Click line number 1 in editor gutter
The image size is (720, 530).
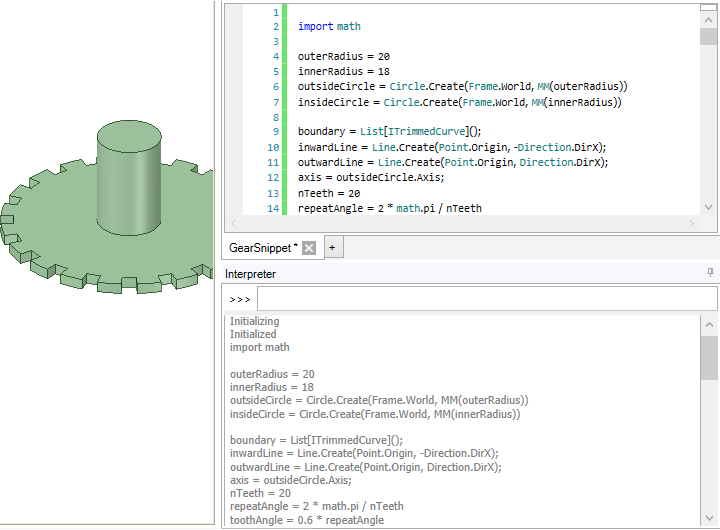(x=276, y=12)
